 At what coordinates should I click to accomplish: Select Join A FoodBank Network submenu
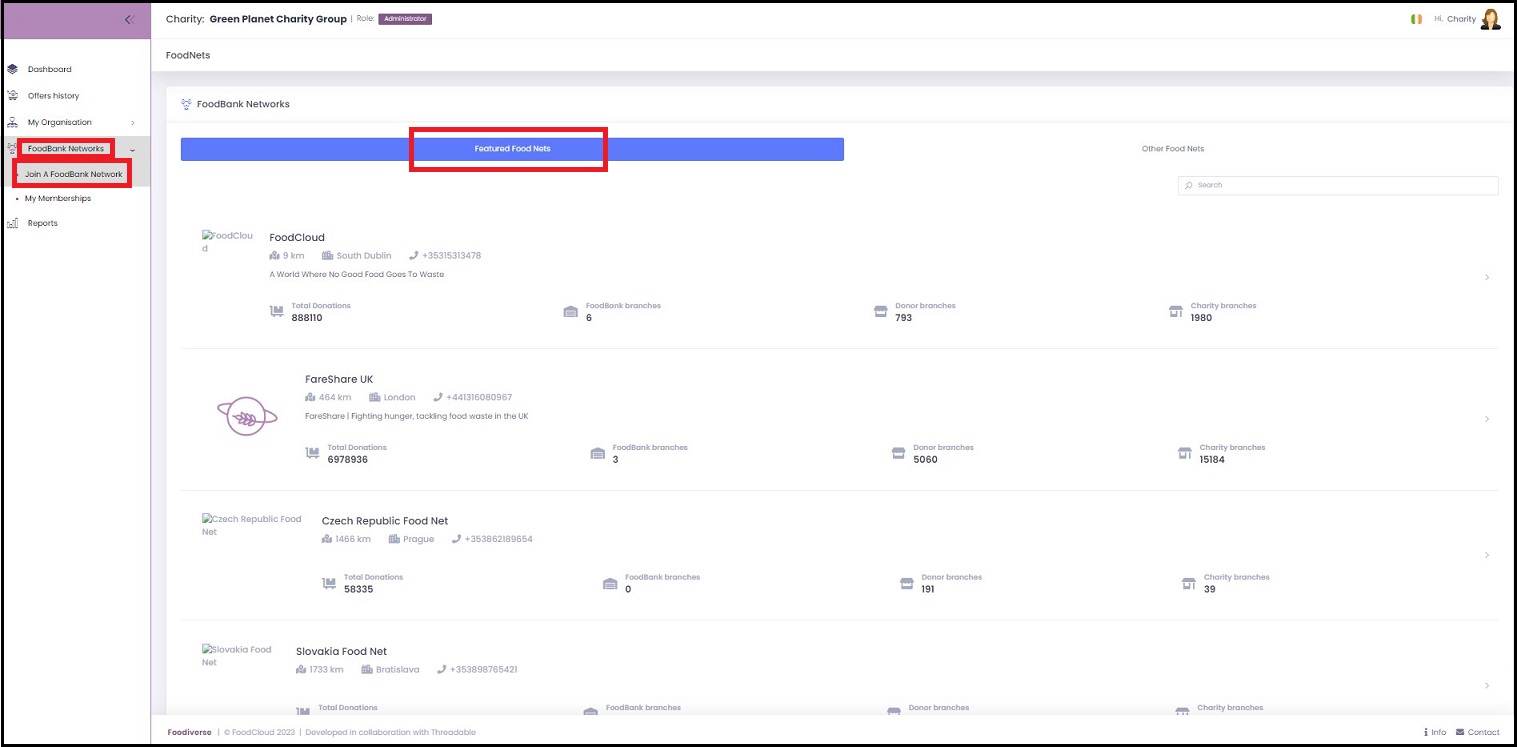(74, 174)
